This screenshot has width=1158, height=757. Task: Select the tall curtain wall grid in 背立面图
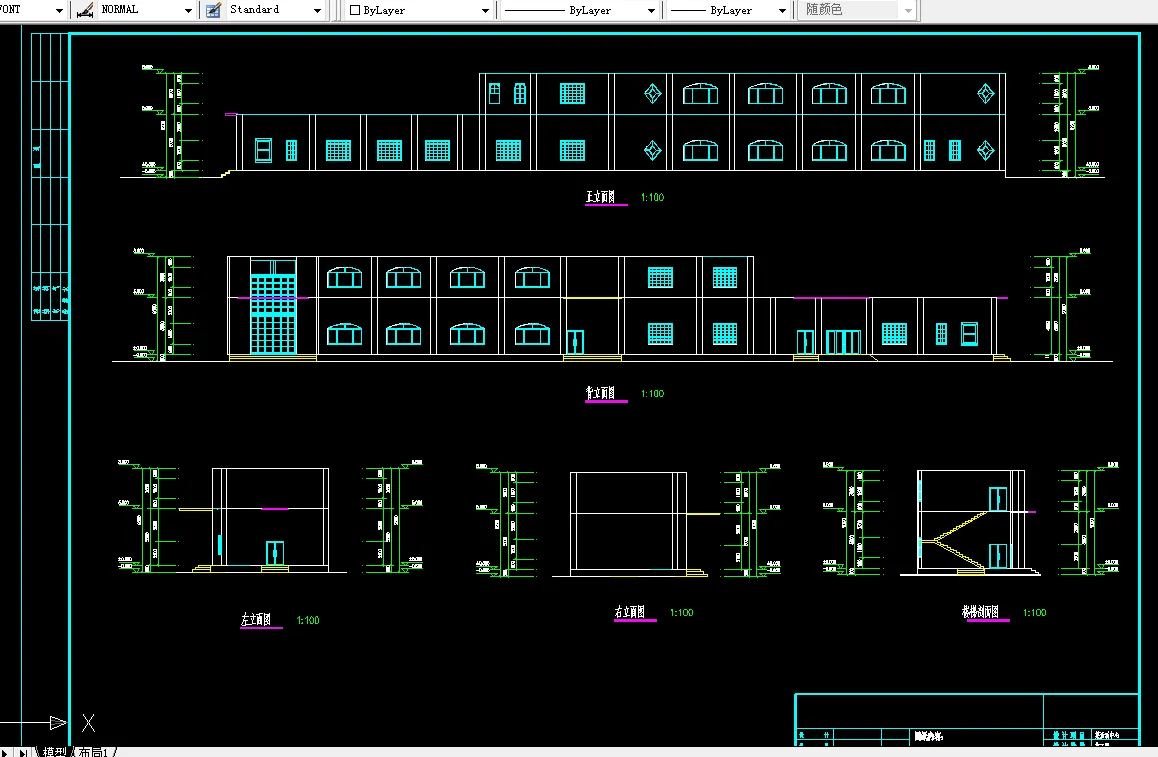pyautogui.click(x=273, y=314)
